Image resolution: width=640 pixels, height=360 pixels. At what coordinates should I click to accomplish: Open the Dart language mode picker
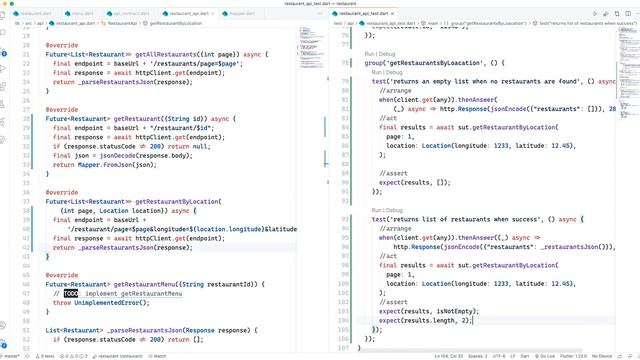pos(525,356)
